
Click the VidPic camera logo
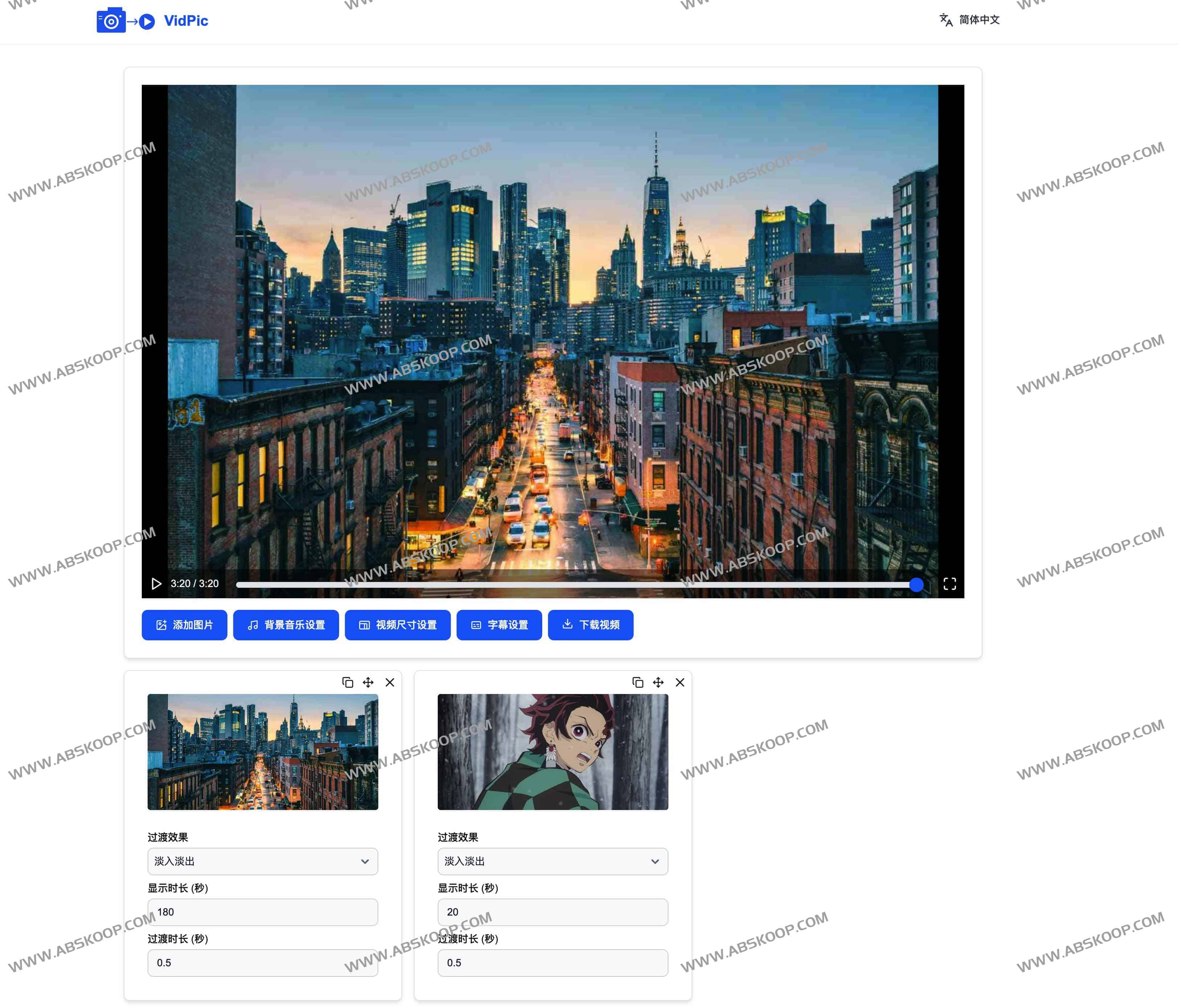pyautogui.click(x=111, y=20)
